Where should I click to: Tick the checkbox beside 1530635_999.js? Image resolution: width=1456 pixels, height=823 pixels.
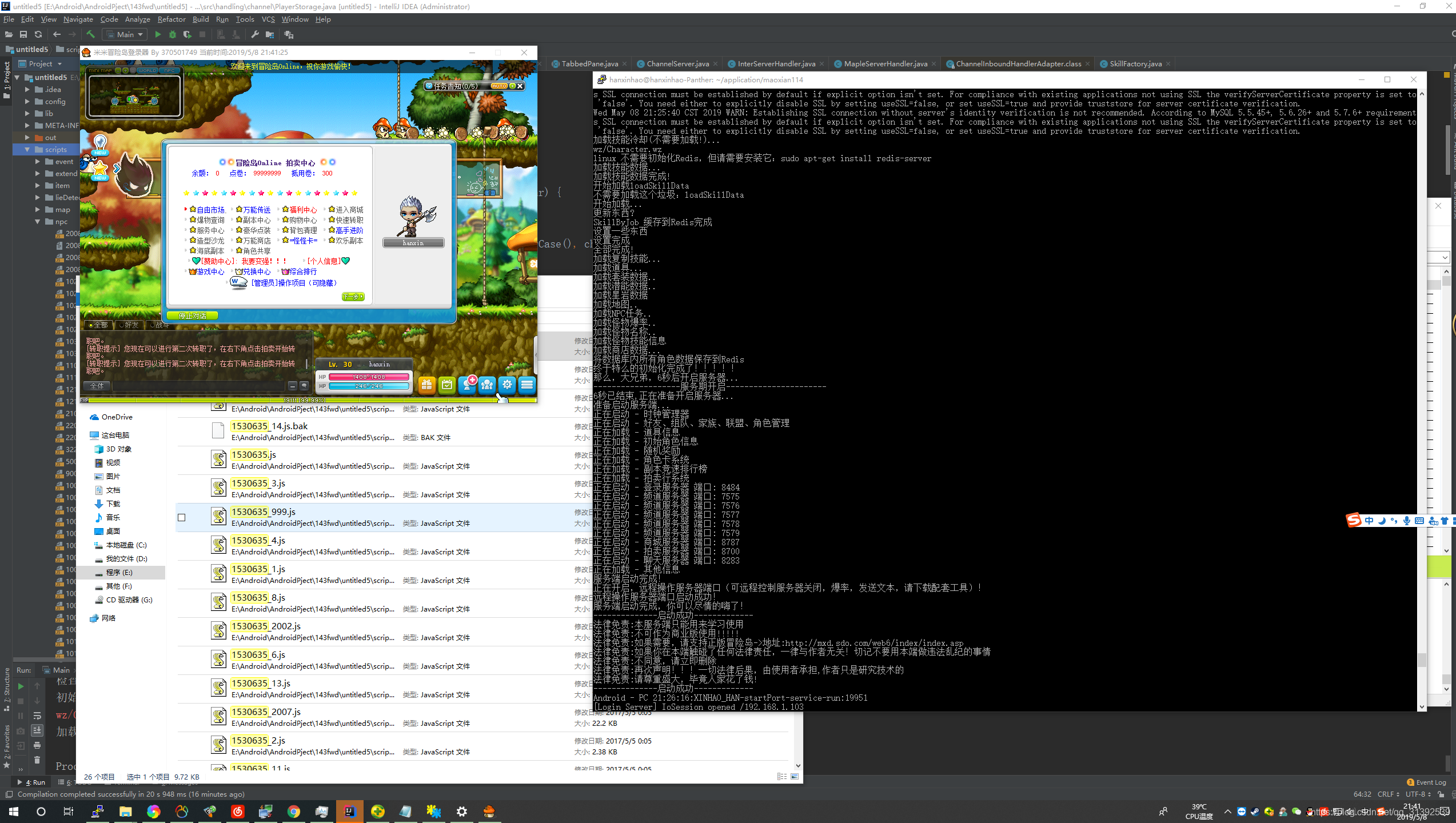click(182, 518)
